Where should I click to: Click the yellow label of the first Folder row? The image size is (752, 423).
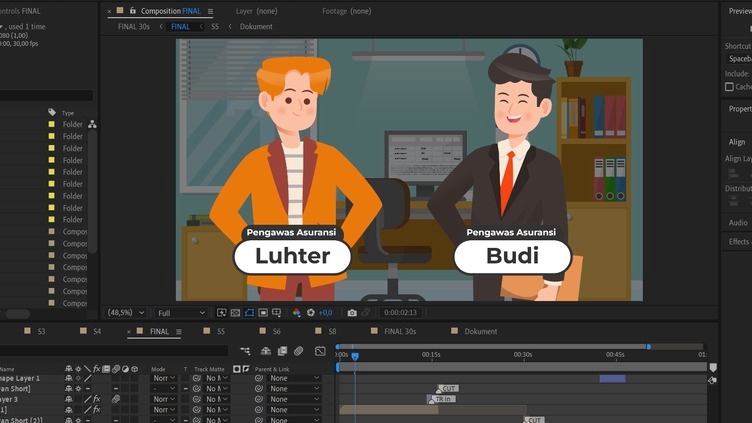(51, 124)
